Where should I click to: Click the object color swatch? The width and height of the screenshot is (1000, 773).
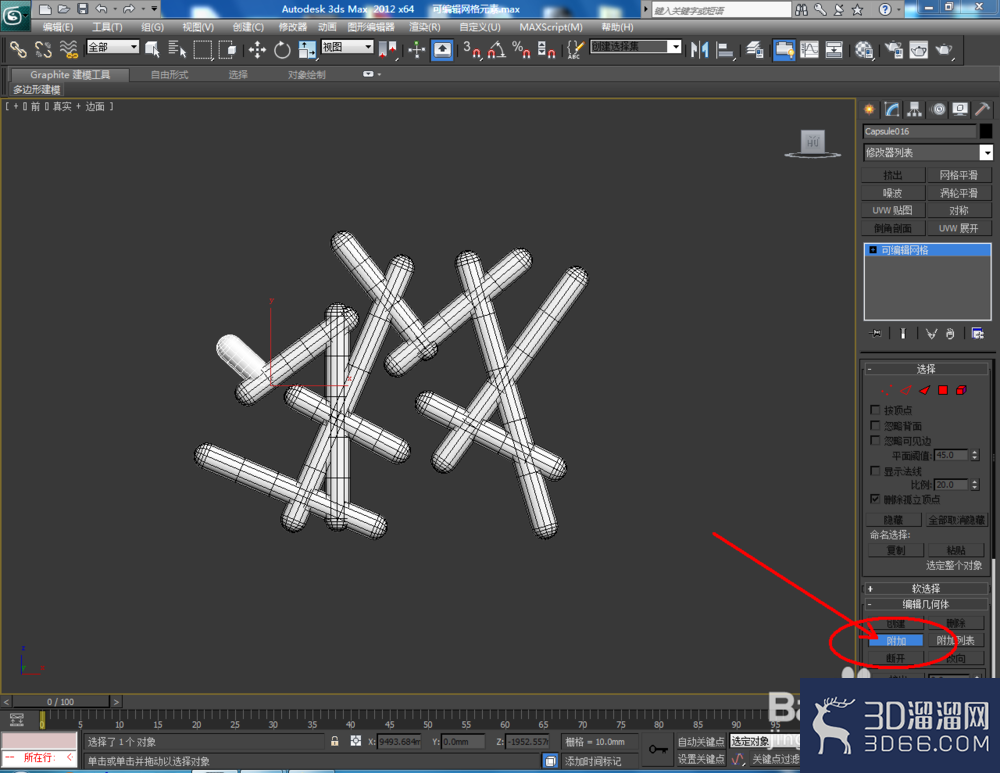pos(985,131)
